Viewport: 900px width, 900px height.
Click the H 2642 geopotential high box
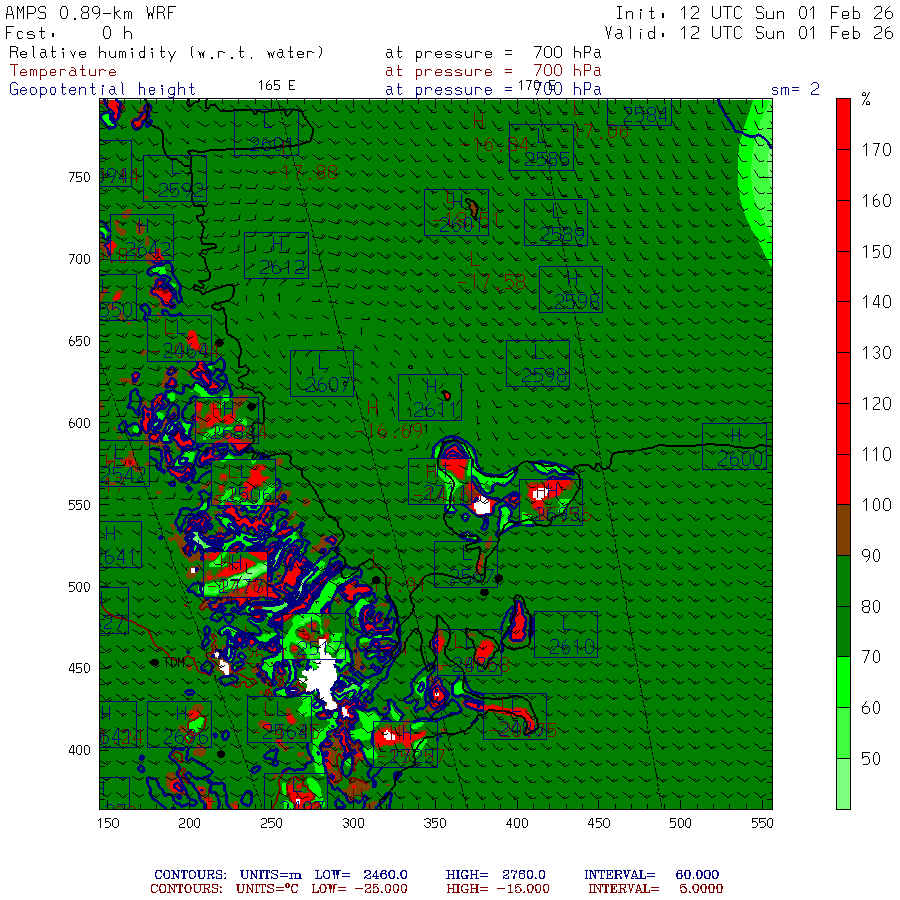142,238
